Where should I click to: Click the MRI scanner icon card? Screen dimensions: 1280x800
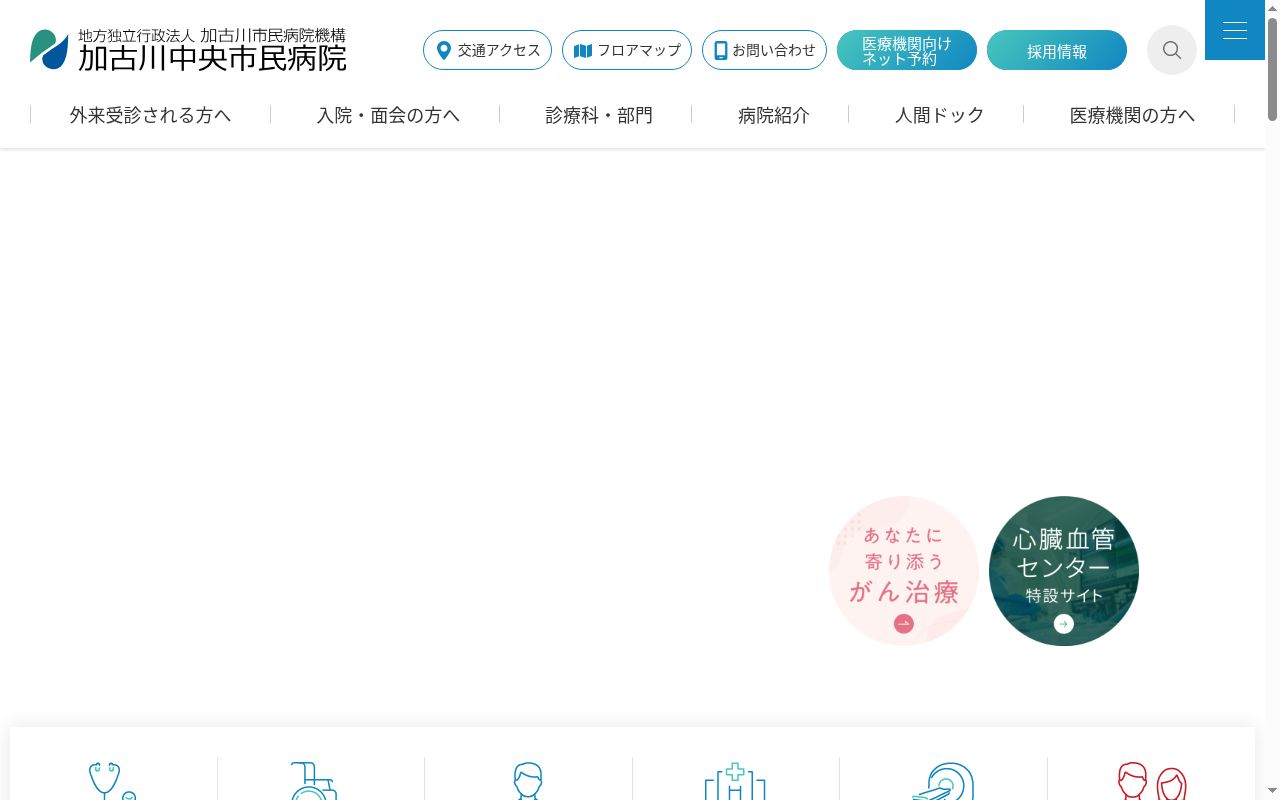[x=943, y=781]
